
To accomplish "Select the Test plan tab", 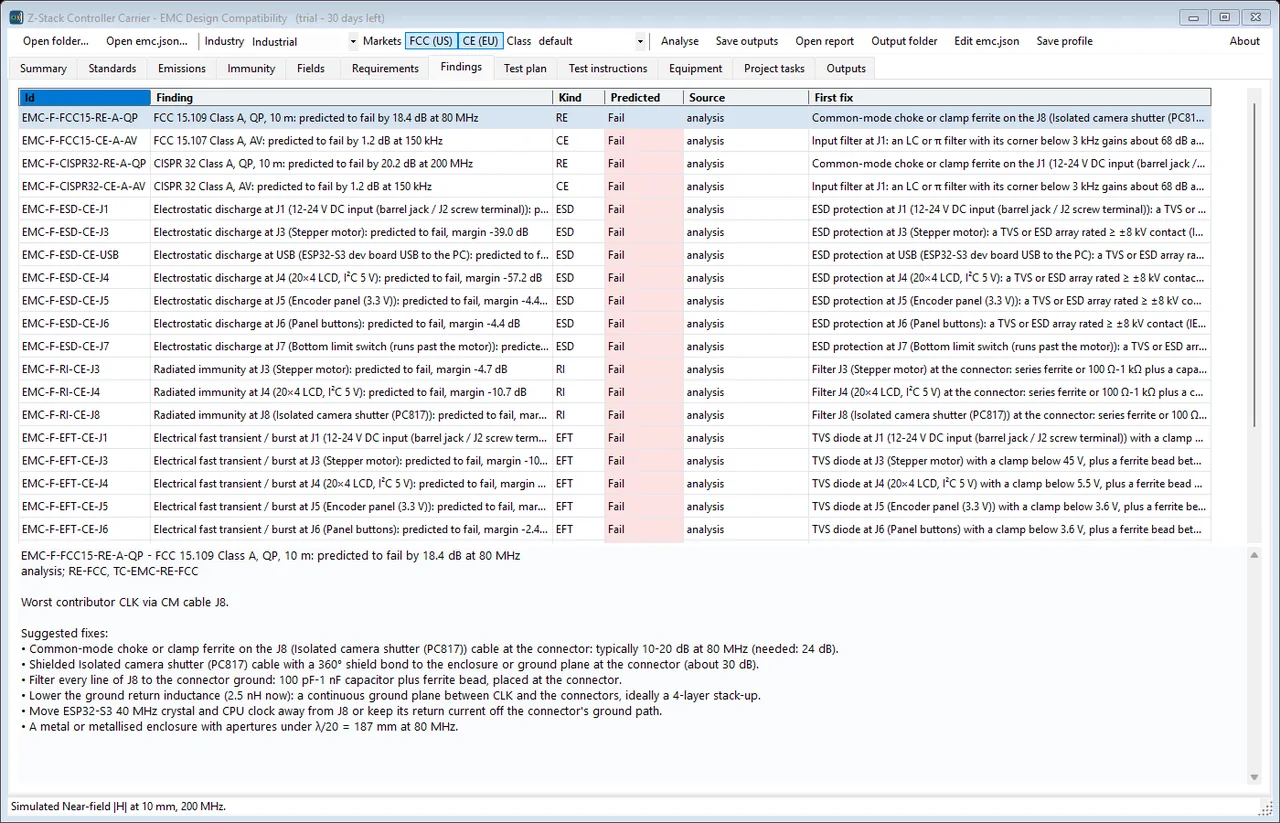I will tap(525, 68).
